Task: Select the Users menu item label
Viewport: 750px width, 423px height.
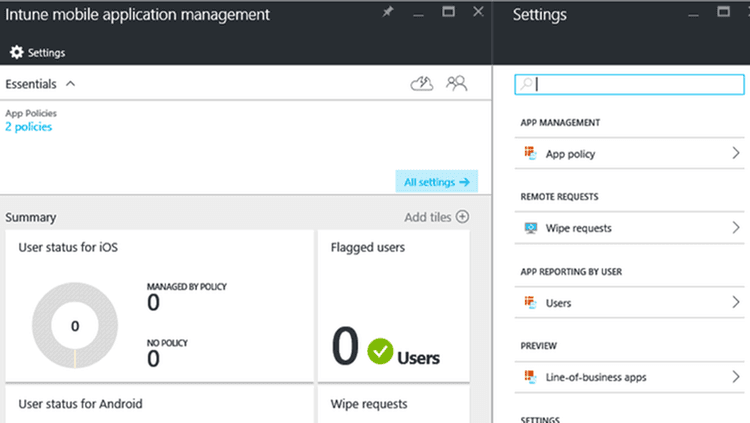Action: pyautogui.click(x=558, y=303)
